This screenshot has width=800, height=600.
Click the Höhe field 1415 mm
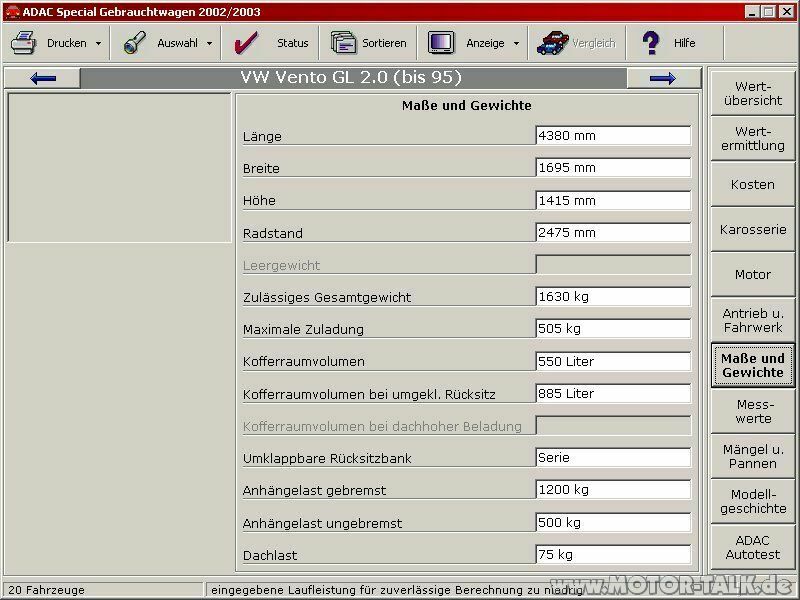[x=613, y=201]
